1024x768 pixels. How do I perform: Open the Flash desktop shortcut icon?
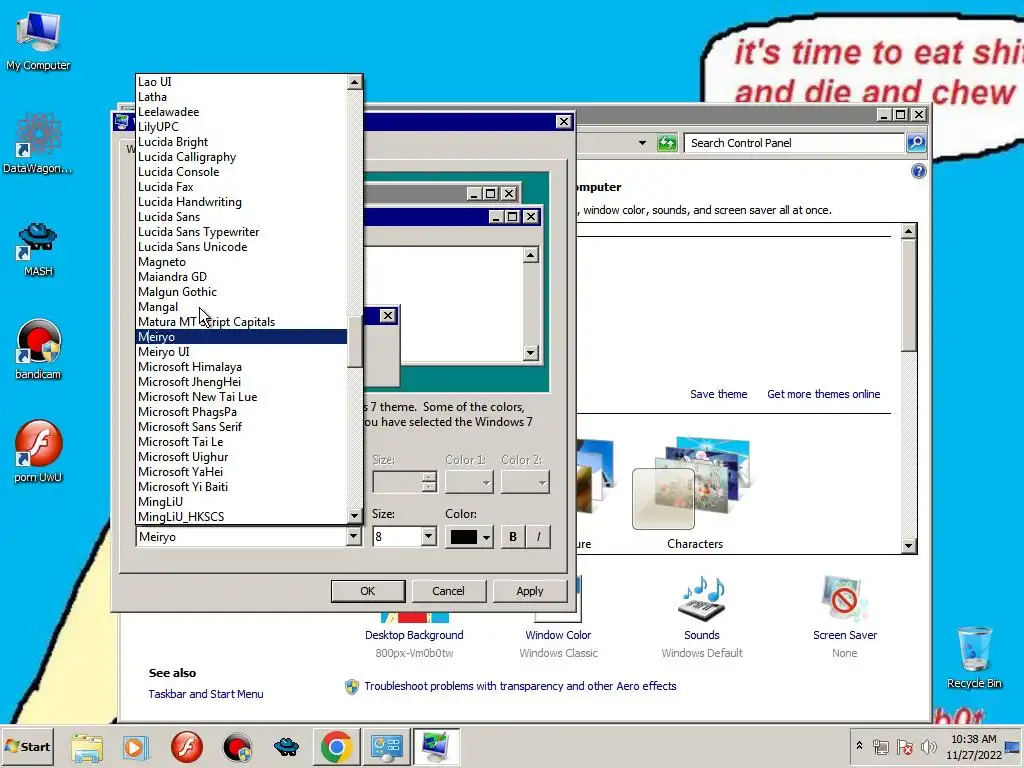click(38, 451)
